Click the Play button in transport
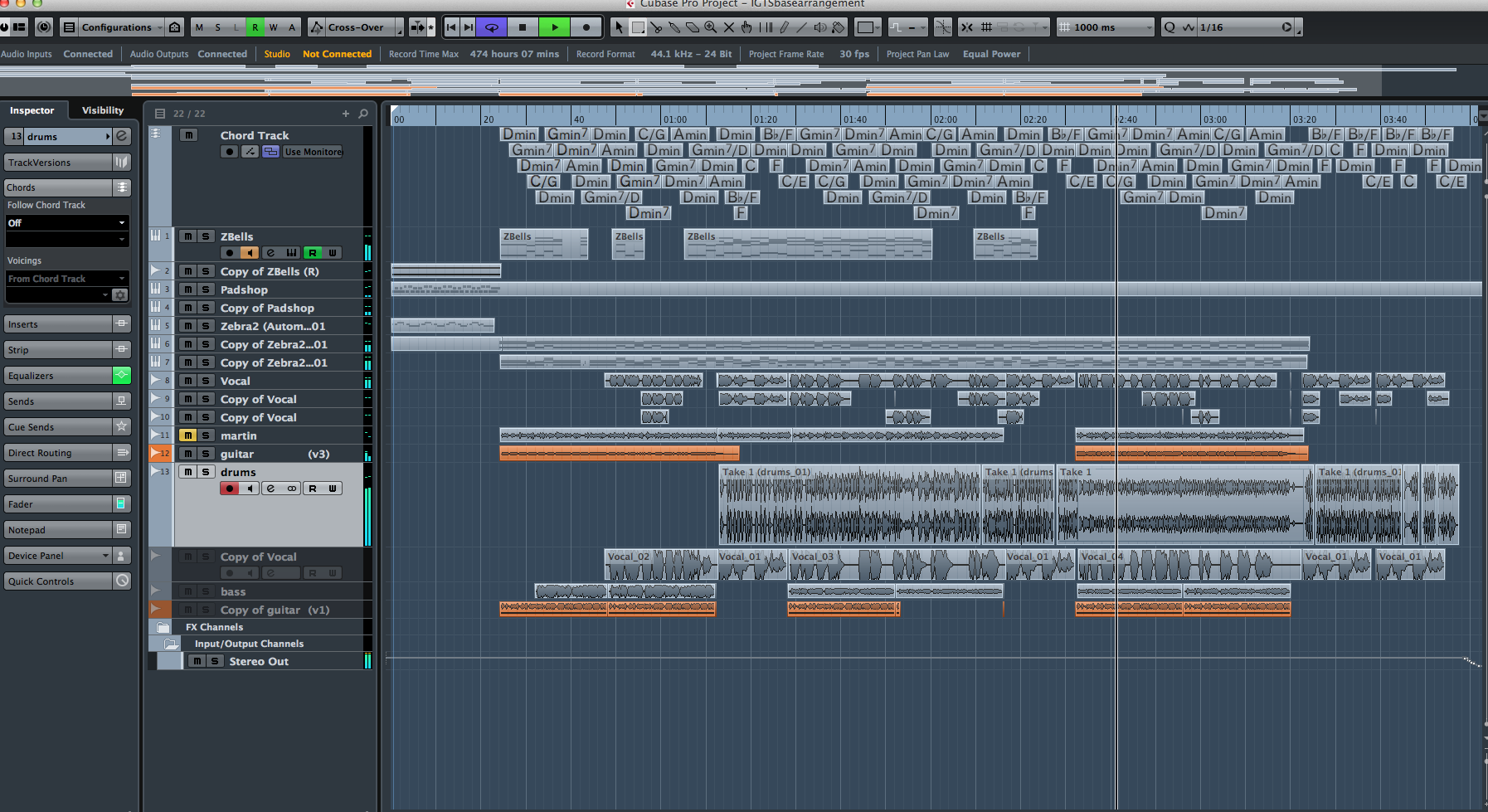1488x812 pixels. point(554,27)
